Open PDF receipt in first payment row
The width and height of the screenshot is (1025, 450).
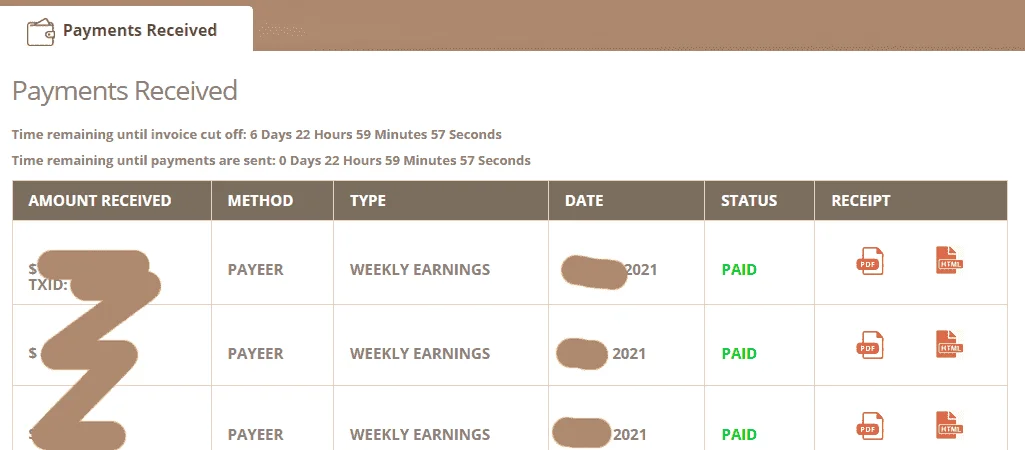(870, 261)
